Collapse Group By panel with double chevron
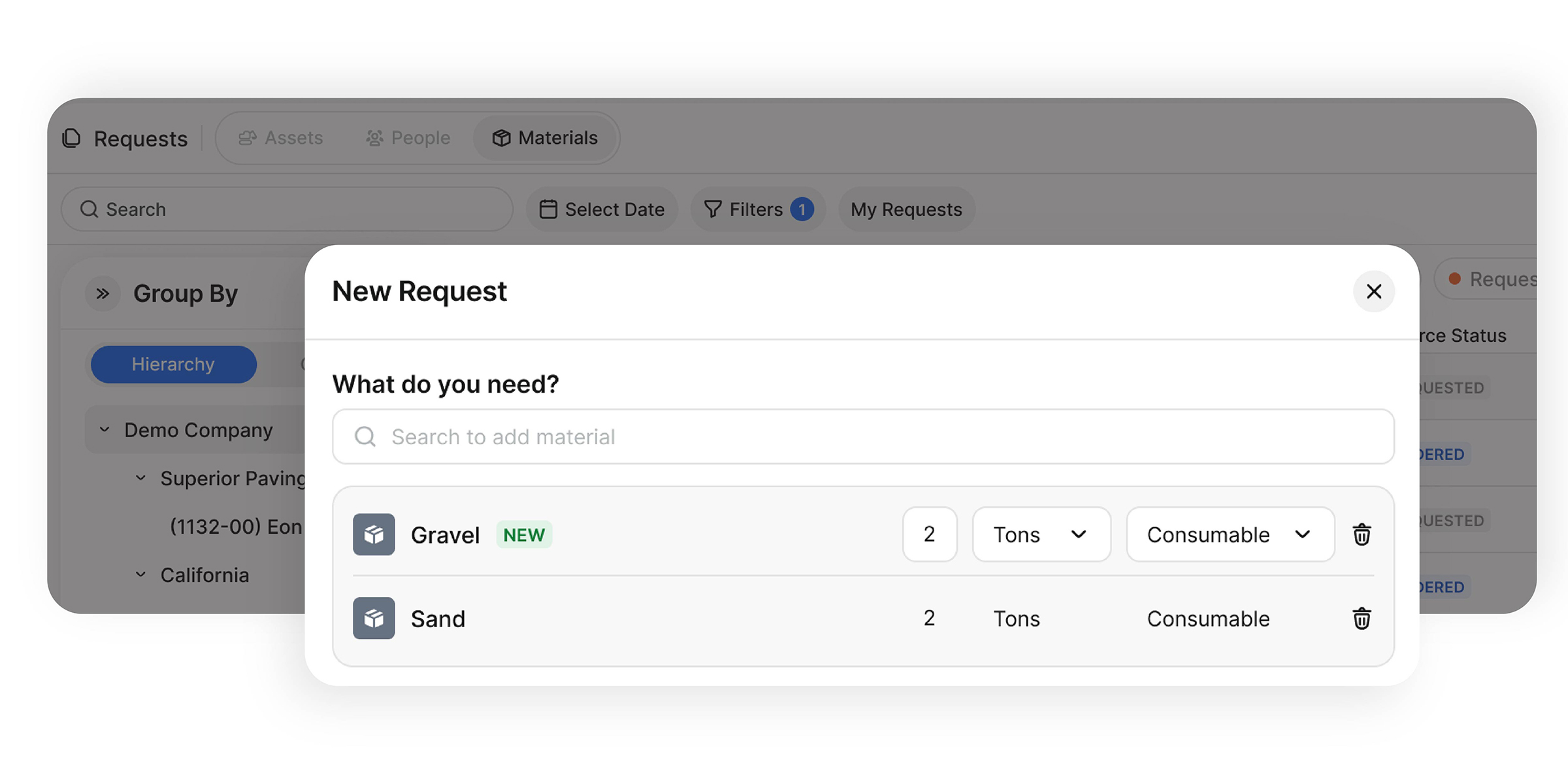 [103, 293]
